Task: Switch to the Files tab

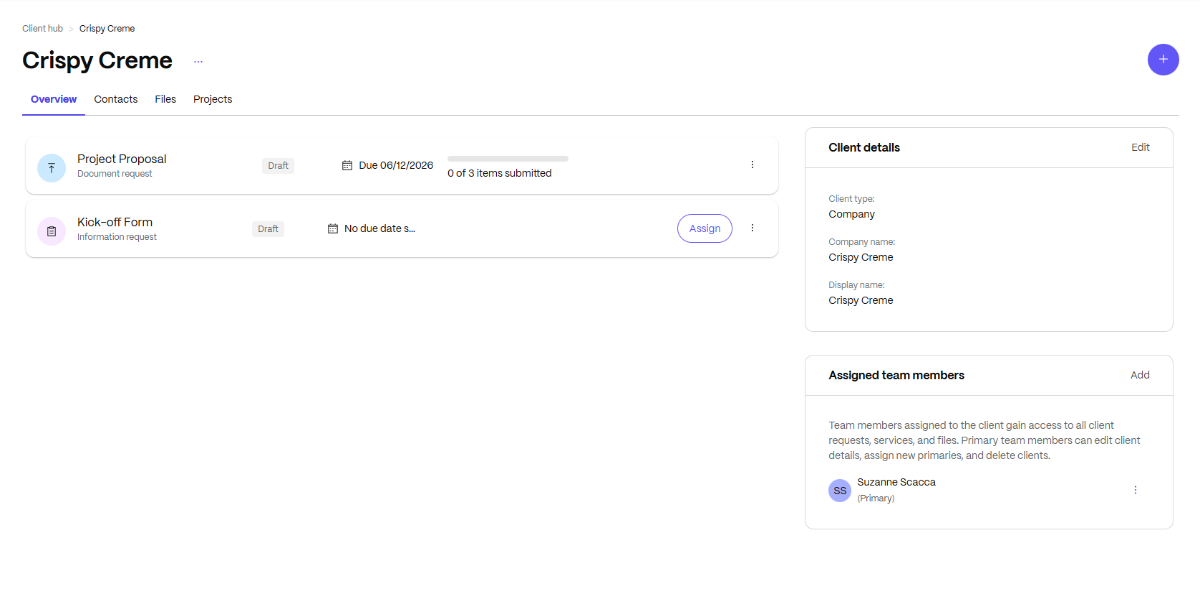Action: click(x=165, y=99)
